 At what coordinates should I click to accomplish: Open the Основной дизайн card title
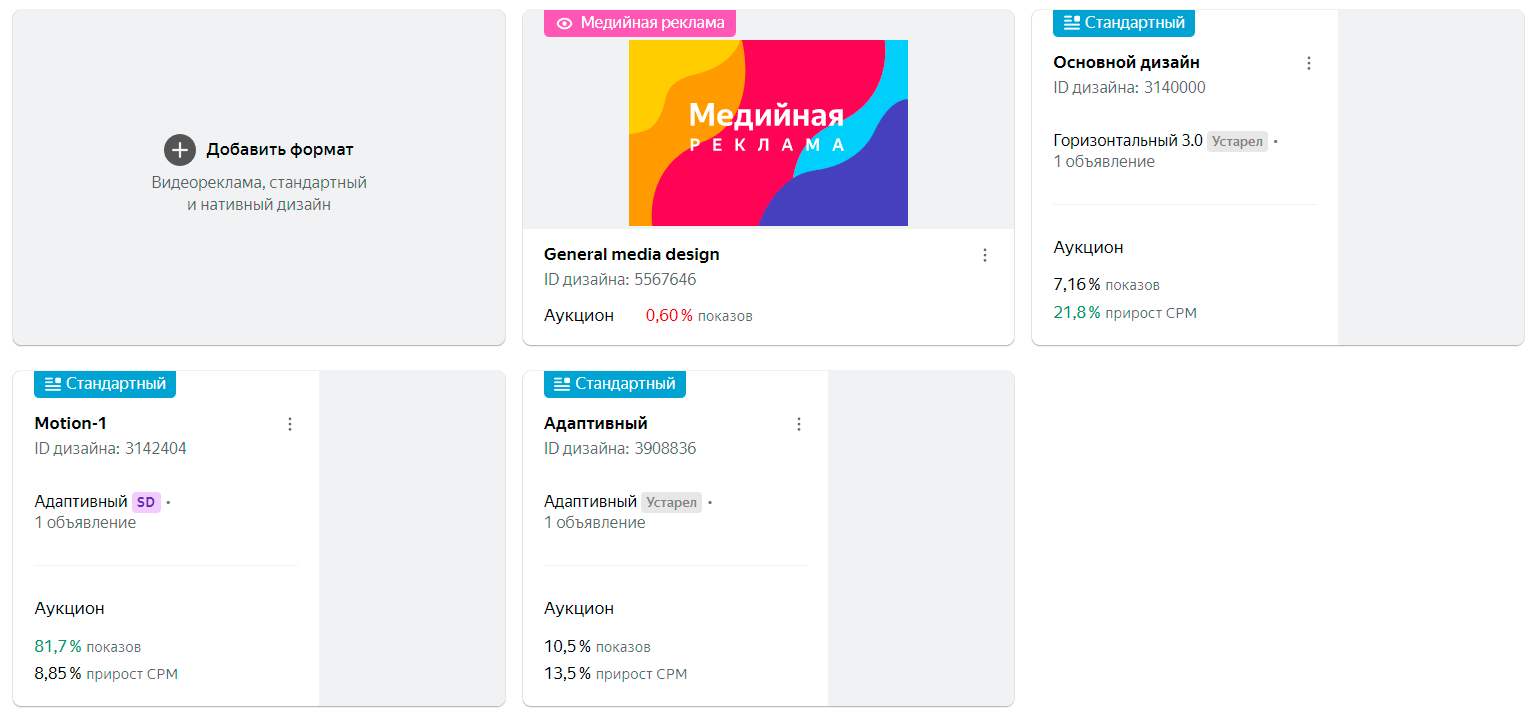pos(1126,62)
